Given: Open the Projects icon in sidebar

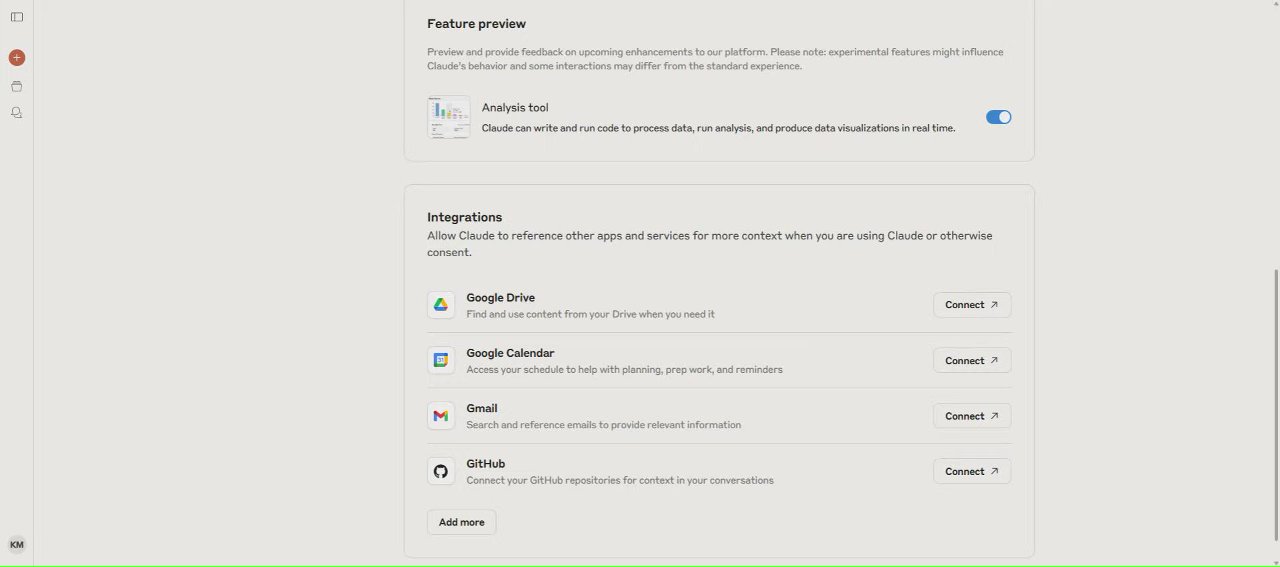Looking at the screenshot, I should point(17,87).
